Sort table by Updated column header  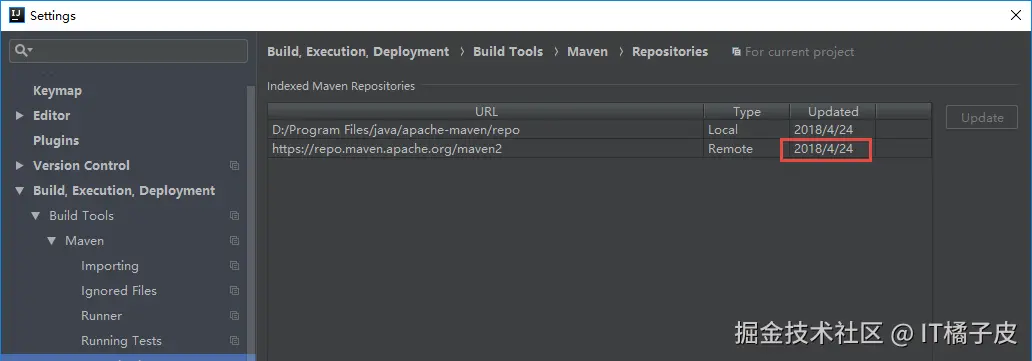tap(833, 111)
